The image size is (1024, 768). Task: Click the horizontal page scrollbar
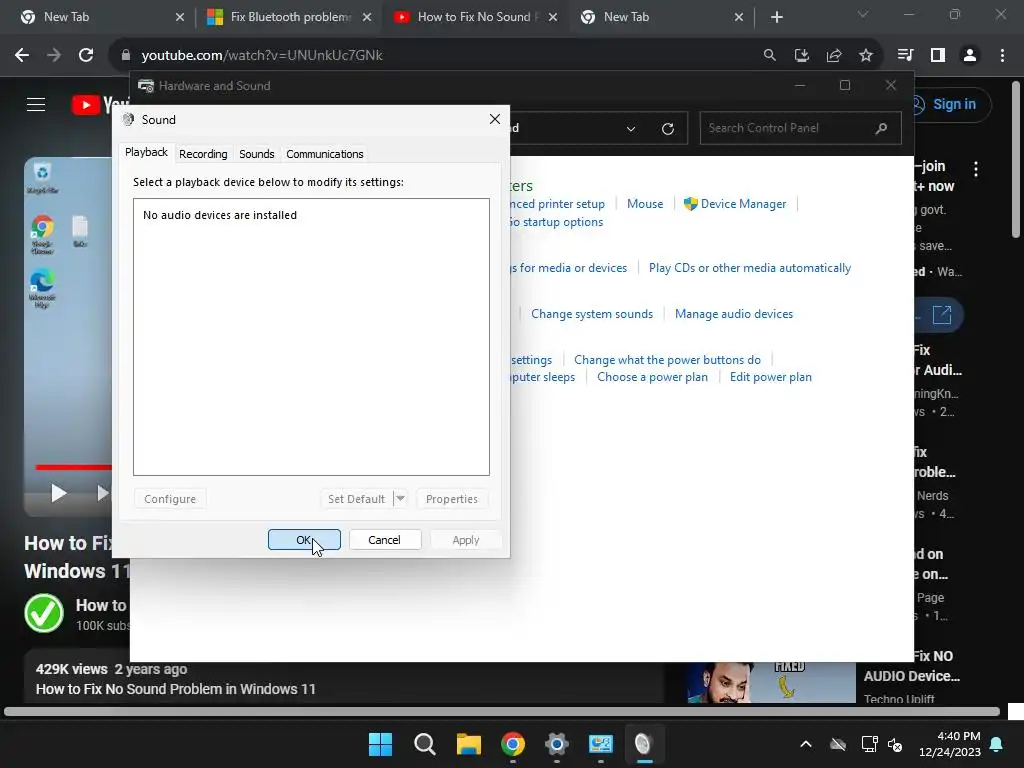point(502,712)
